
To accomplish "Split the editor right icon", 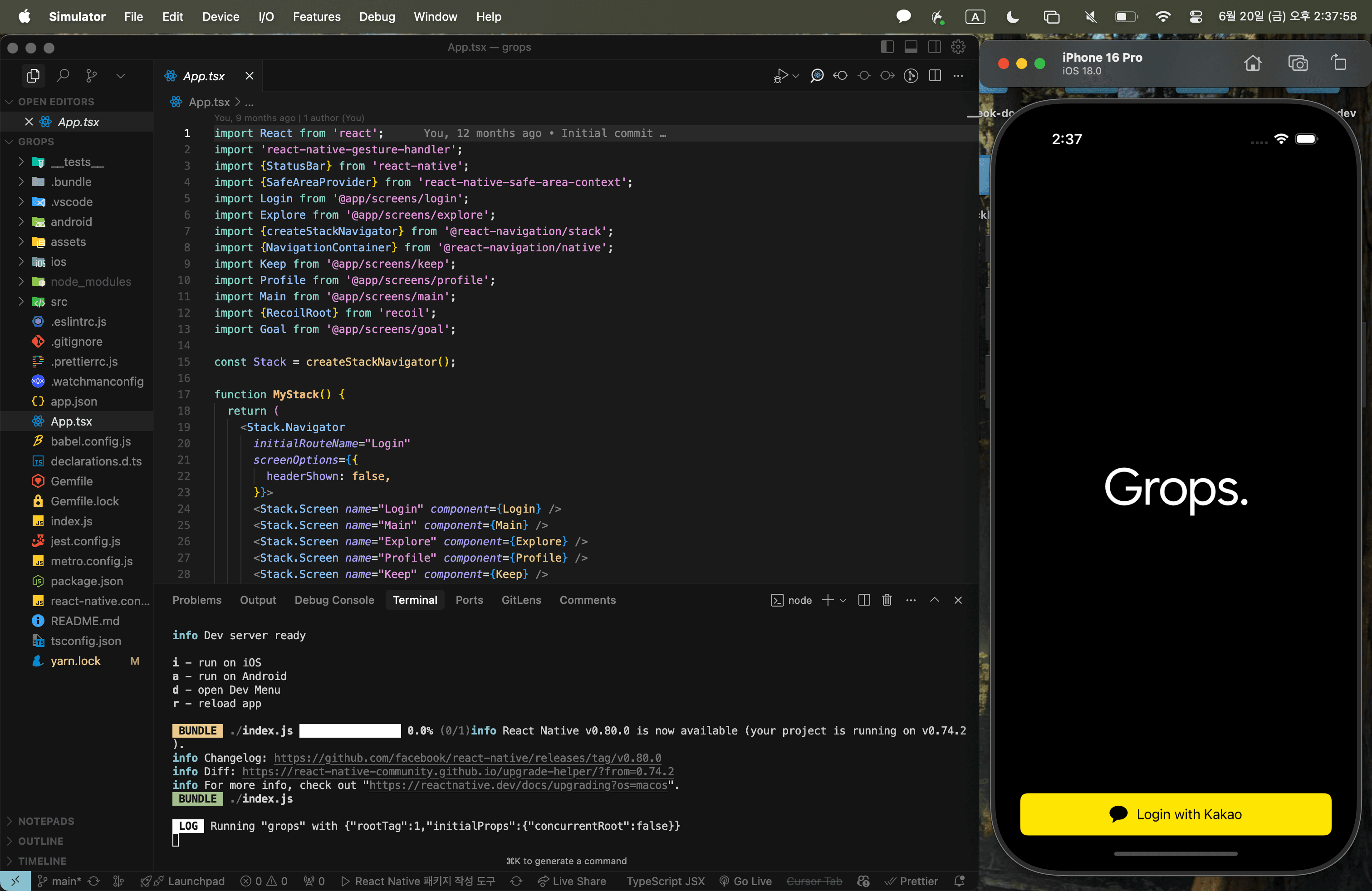I will coord(935,75).
